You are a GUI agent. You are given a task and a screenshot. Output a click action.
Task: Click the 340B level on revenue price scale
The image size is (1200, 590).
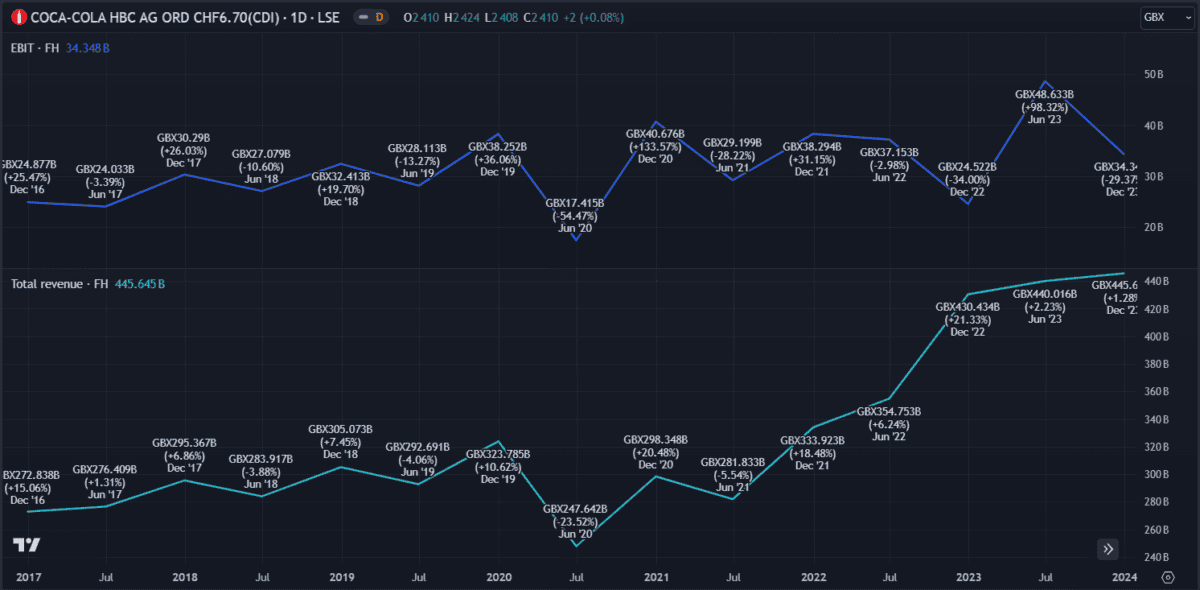coord(1157,420)
